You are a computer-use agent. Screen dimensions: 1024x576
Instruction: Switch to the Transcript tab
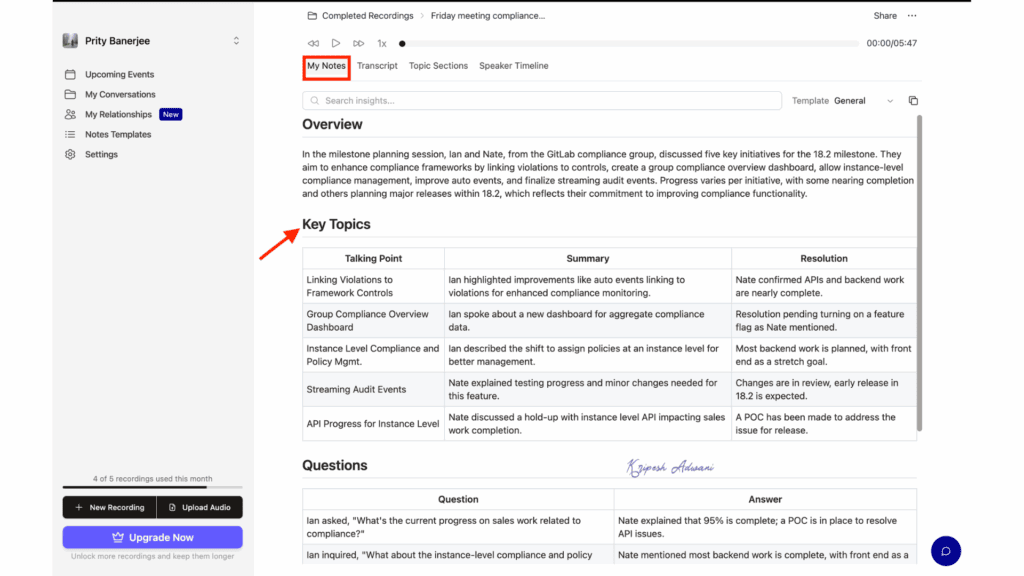377,66
